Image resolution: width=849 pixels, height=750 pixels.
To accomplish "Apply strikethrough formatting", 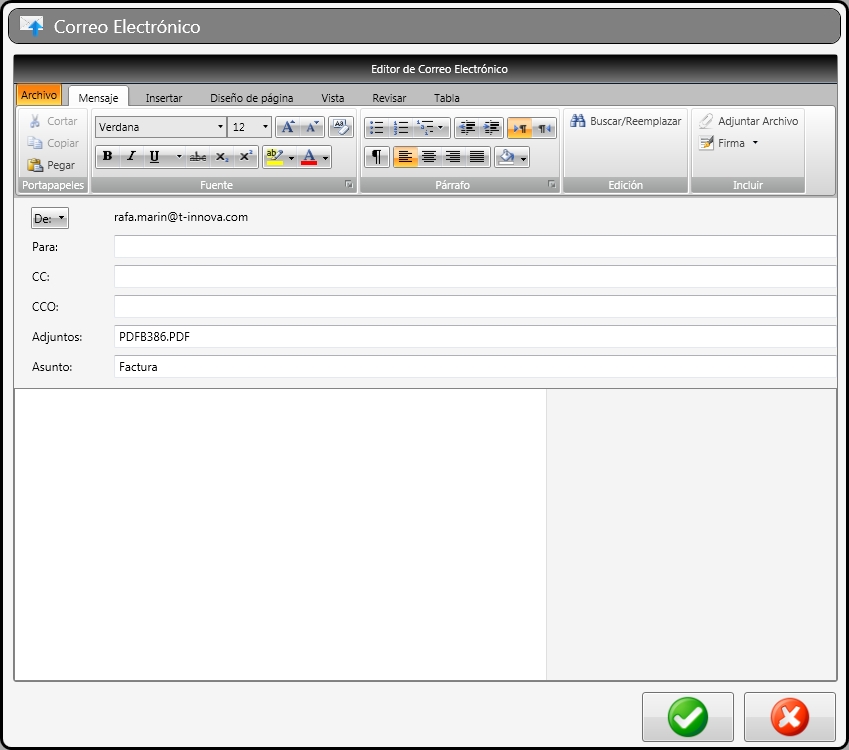I will 198,157.
